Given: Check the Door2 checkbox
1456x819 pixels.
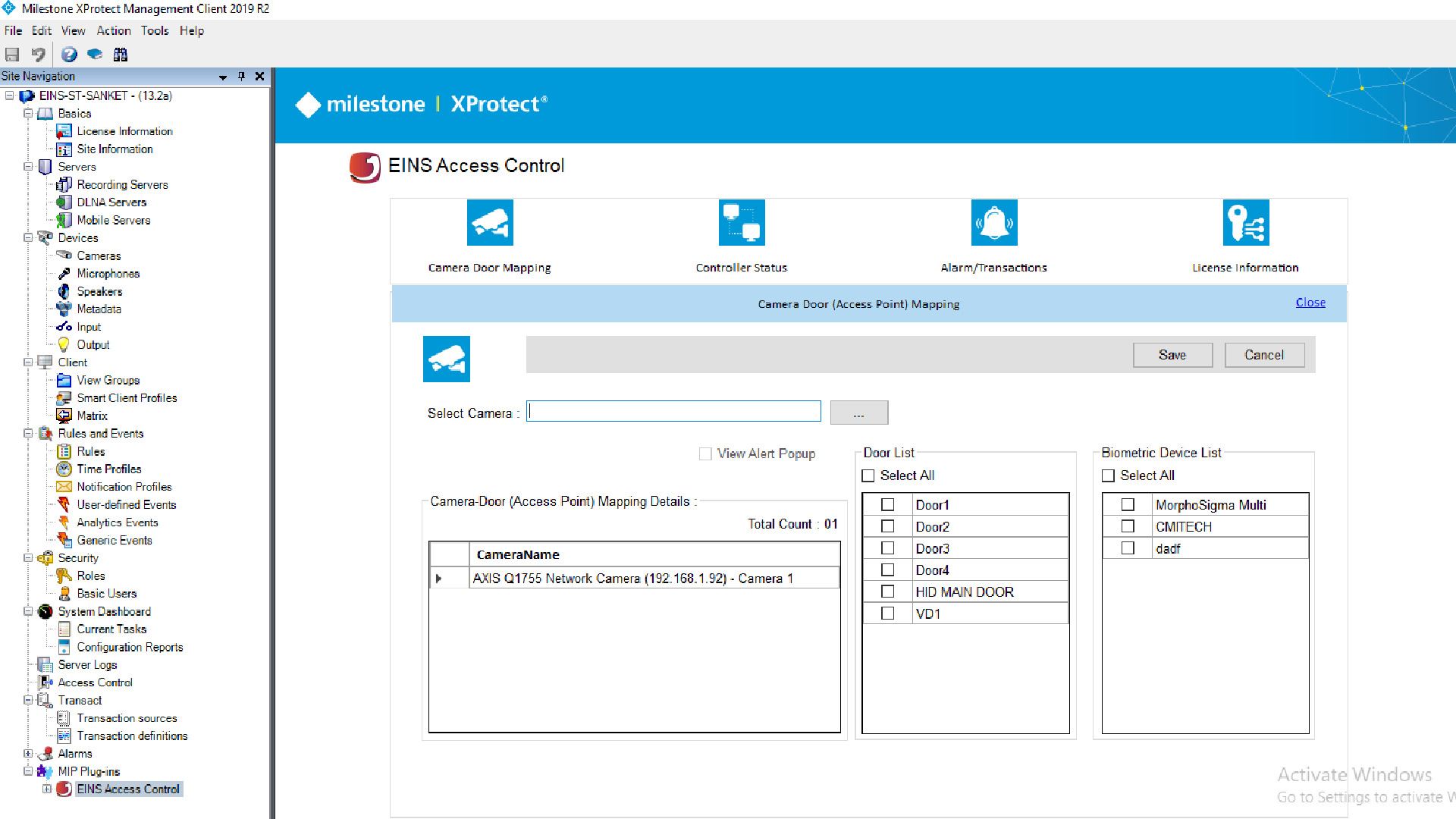Looking at the screenshot, I should [888, 526].
